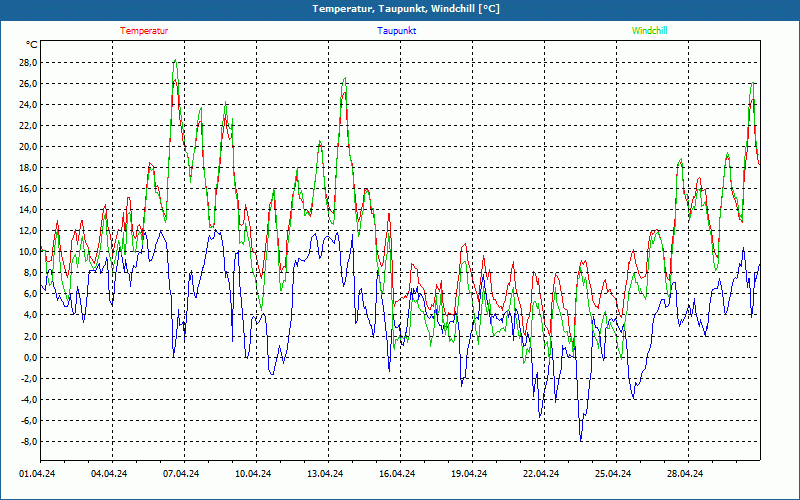This screenshot has height=500, width=800.
Task: Click the 16,0 y-axis value
Action: coord(28,189)
